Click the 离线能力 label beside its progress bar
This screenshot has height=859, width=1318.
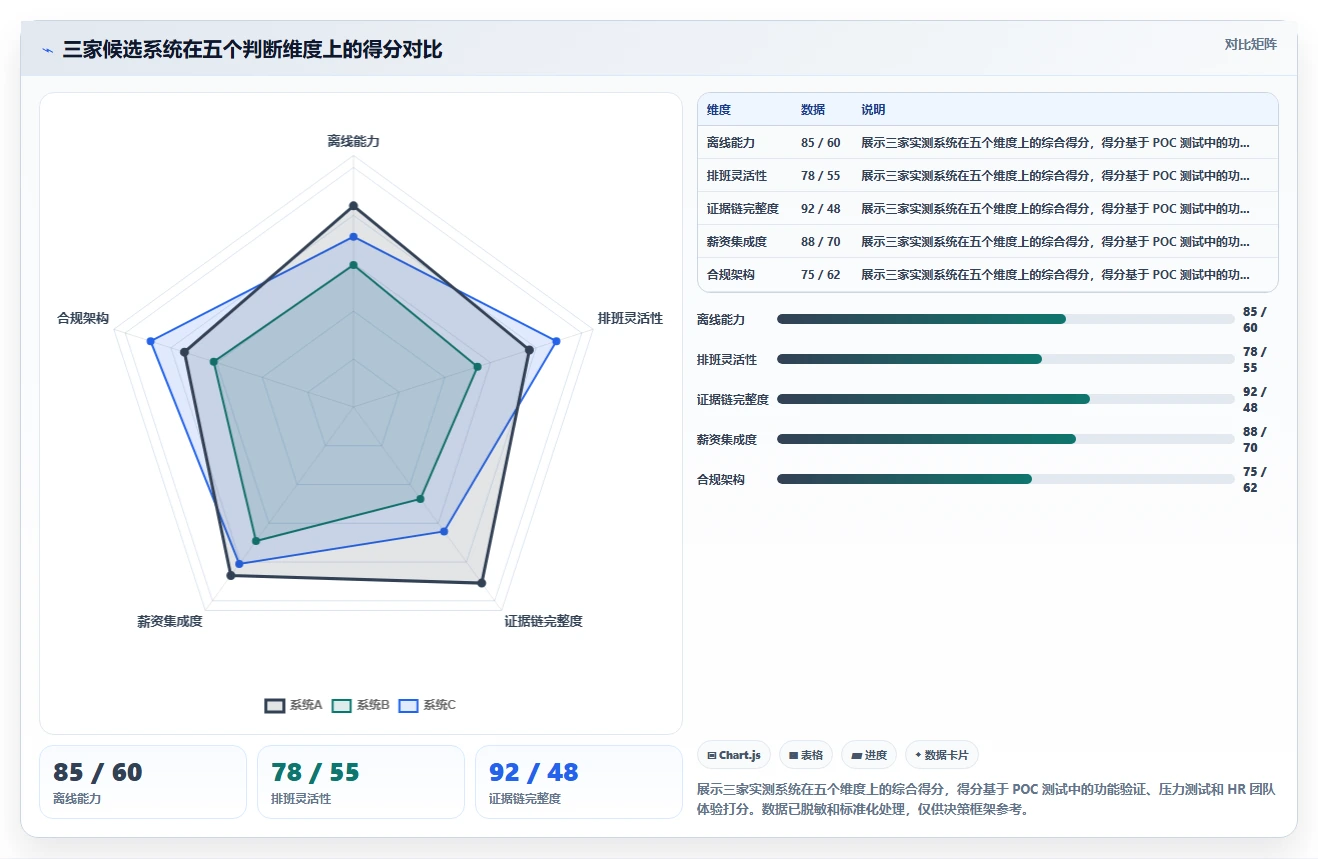(x=721, y=320)
